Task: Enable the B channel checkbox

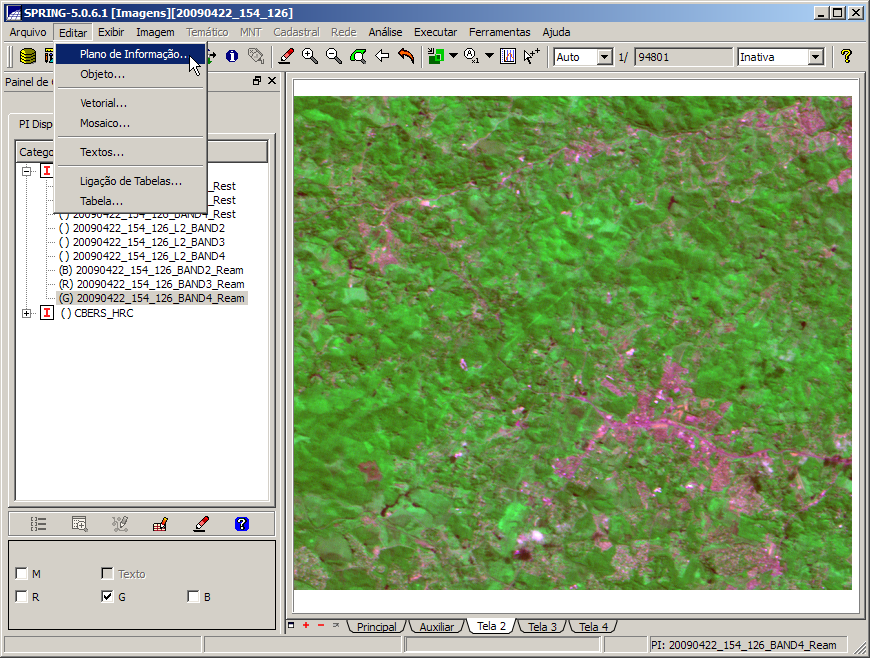Action: [193, 597]
